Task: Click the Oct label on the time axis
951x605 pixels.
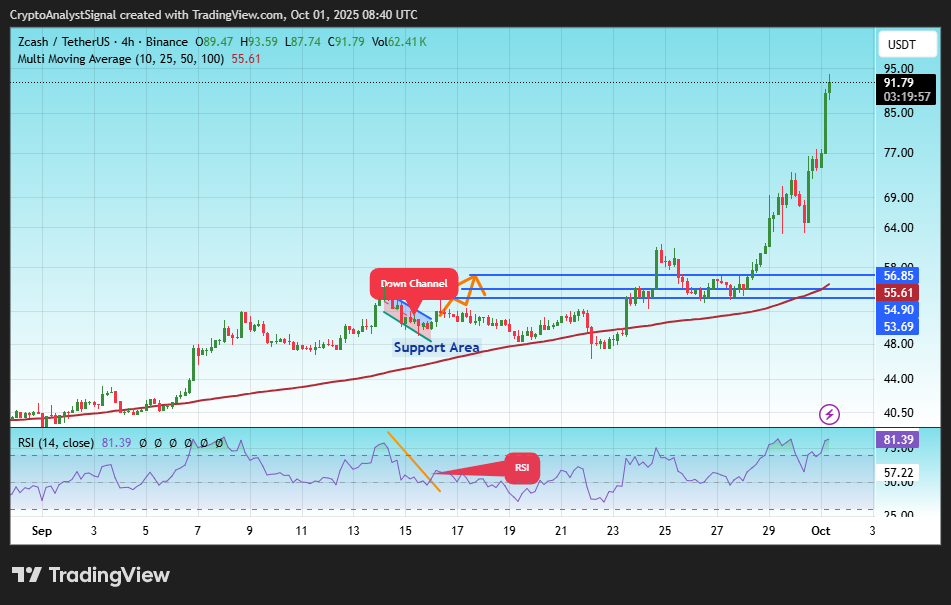Action: click(x=821, y=531)
